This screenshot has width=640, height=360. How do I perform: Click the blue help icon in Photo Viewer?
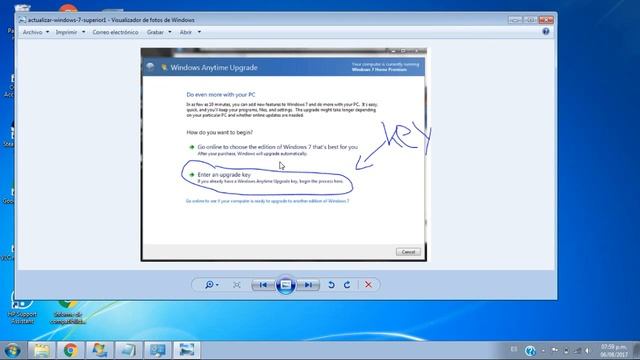546,31
